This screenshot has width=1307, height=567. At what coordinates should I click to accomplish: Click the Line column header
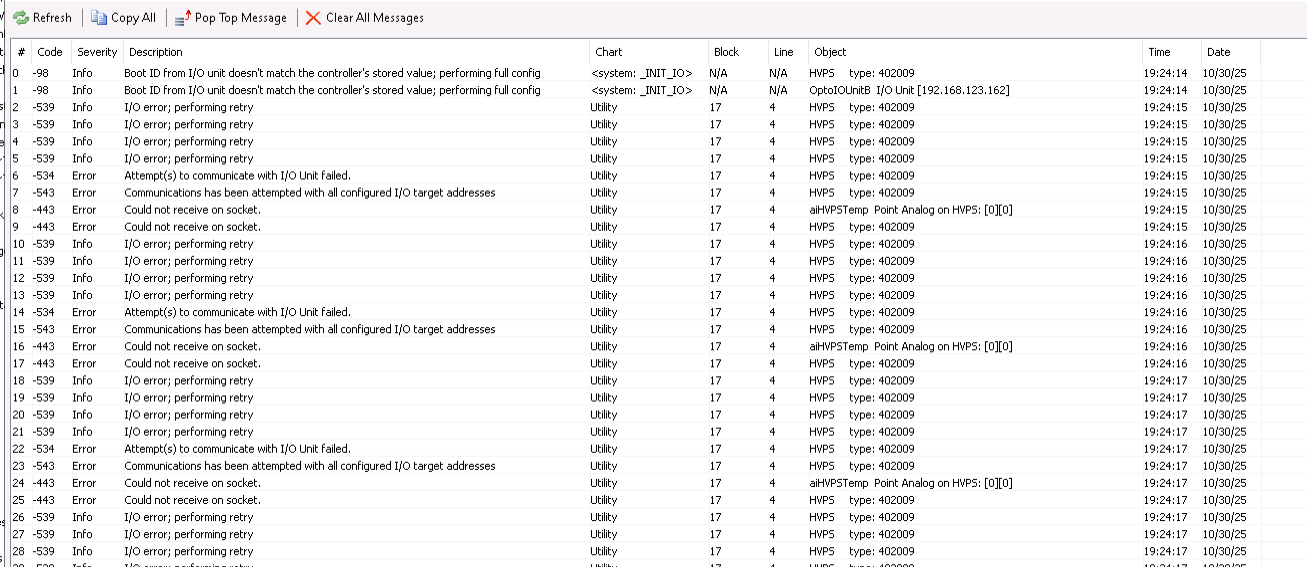click(x=783, y=52)
